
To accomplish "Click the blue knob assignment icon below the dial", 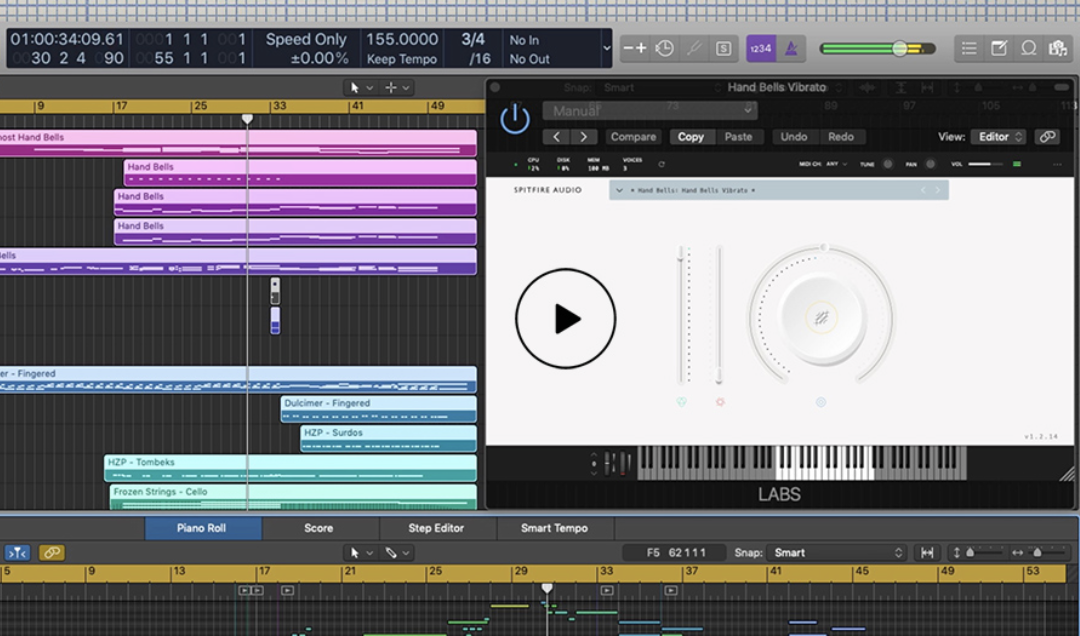I will 821,402.
